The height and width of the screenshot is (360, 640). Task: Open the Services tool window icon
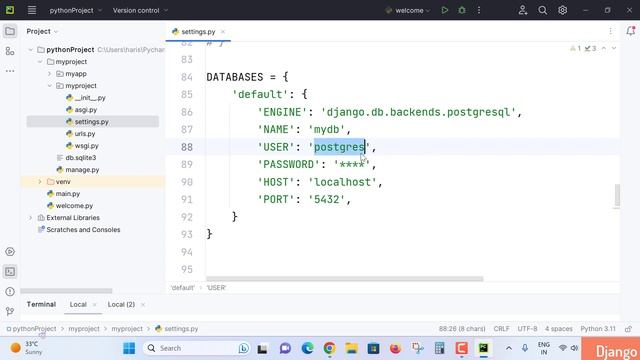coord(10,252)
